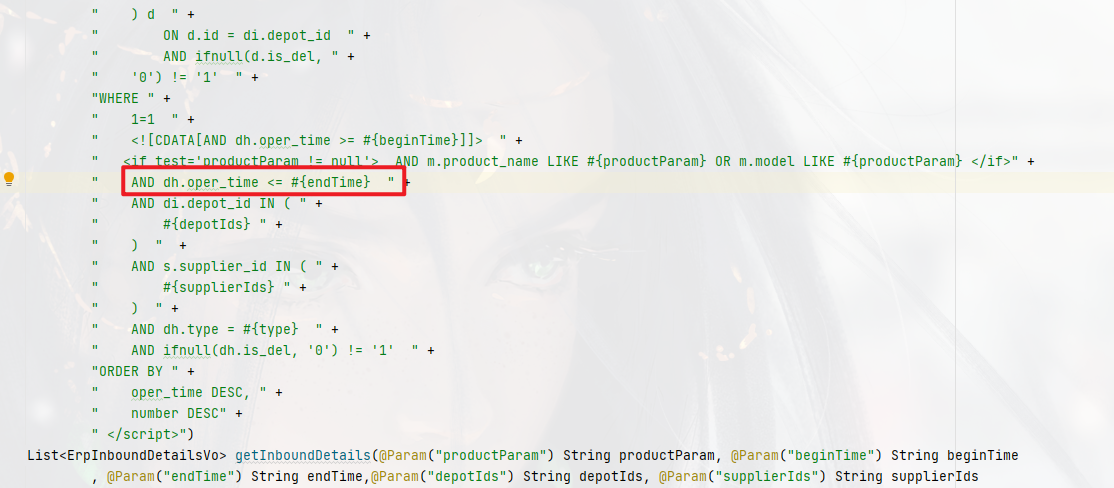1114x488 pixels.
Task: Place cursor on #{endTime} in the highlighted line
Action: coord(330,183)
